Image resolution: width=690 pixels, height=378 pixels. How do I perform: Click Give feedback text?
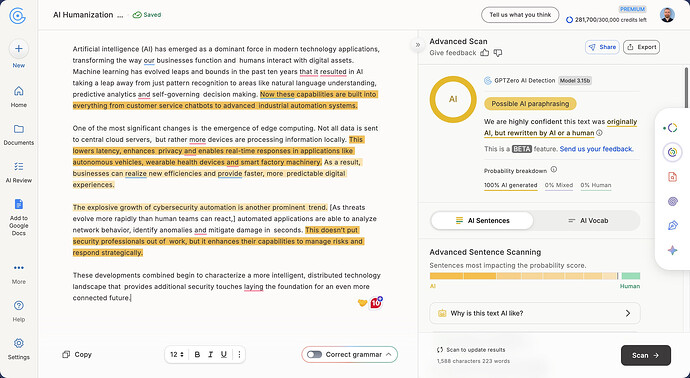[x=453, y=53]
